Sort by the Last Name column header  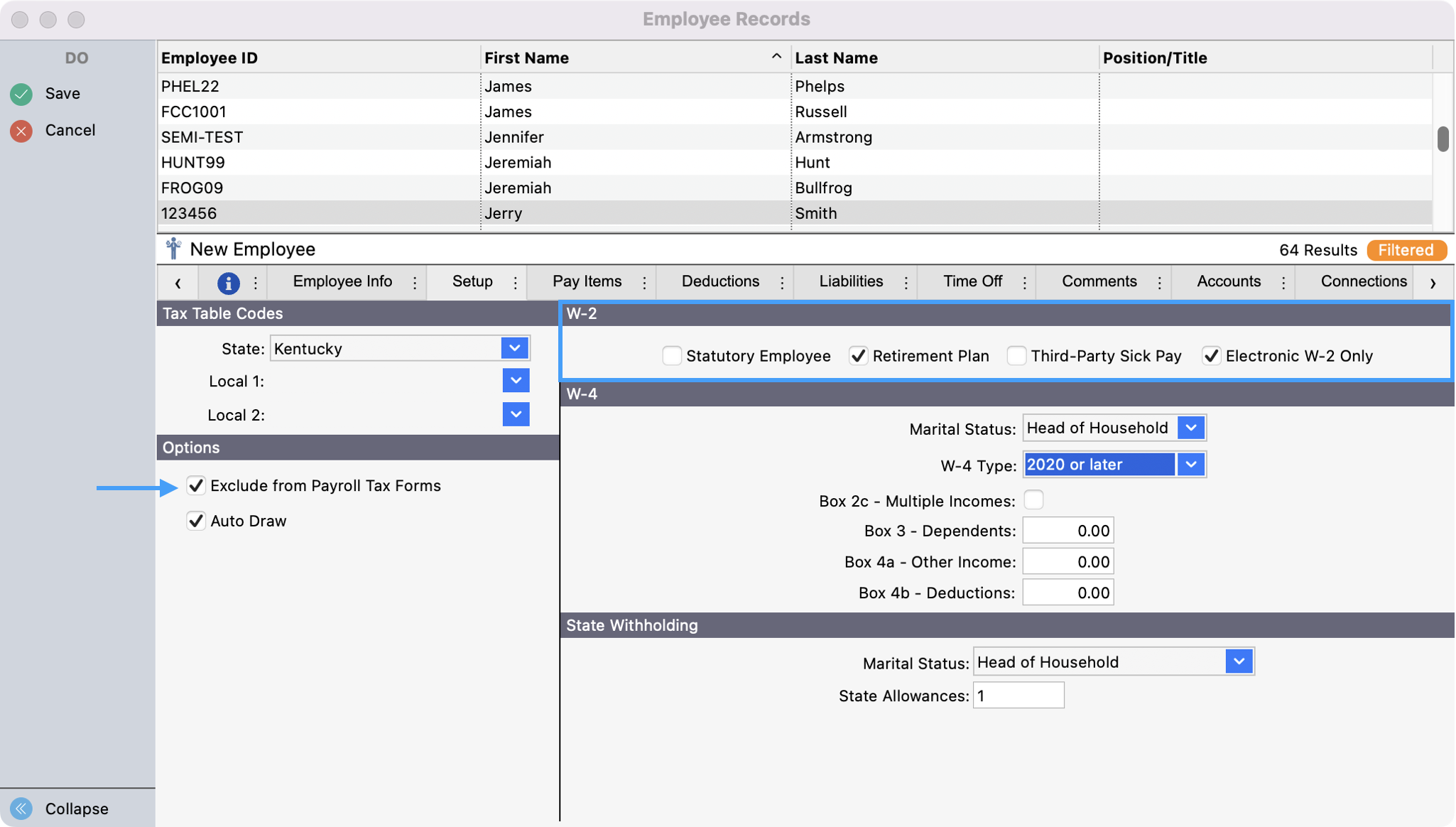pyautogui.click(x=836, y=58)
